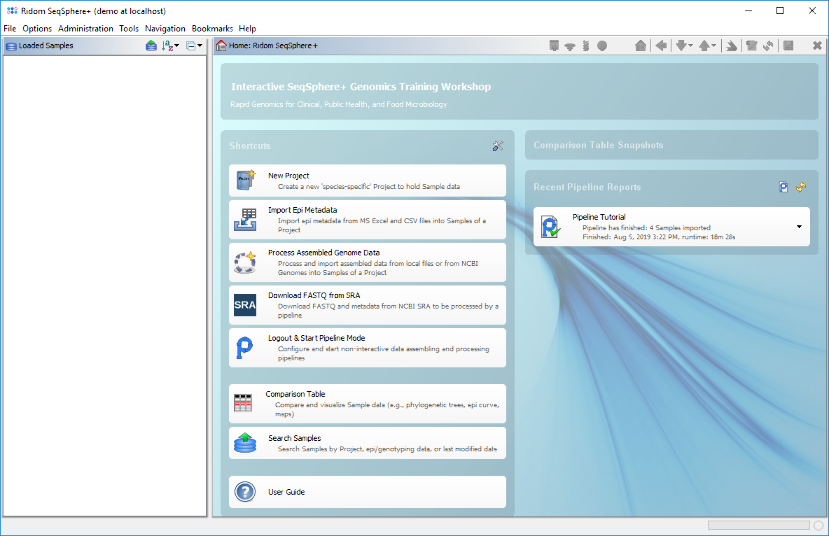This screenshot has width=829, height=536.
Task: Click the Shortcuts heading text
Action: pyautogui.click(x=250, y=146)
